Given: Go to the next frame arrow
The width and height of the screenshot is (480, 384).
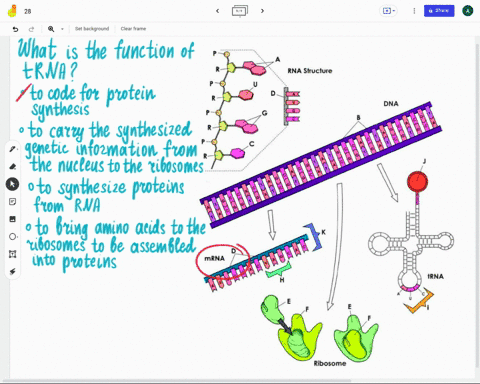Looking at the screenshot, I should [262, 11].
